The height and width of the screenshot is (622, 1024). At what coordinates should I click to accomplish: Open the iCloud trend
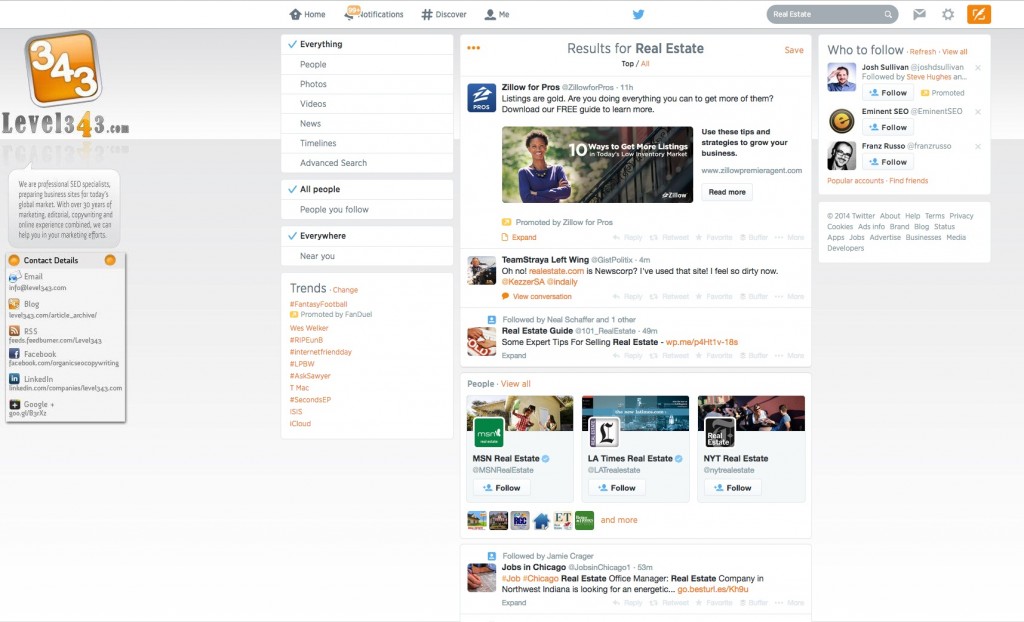[300, 423]
